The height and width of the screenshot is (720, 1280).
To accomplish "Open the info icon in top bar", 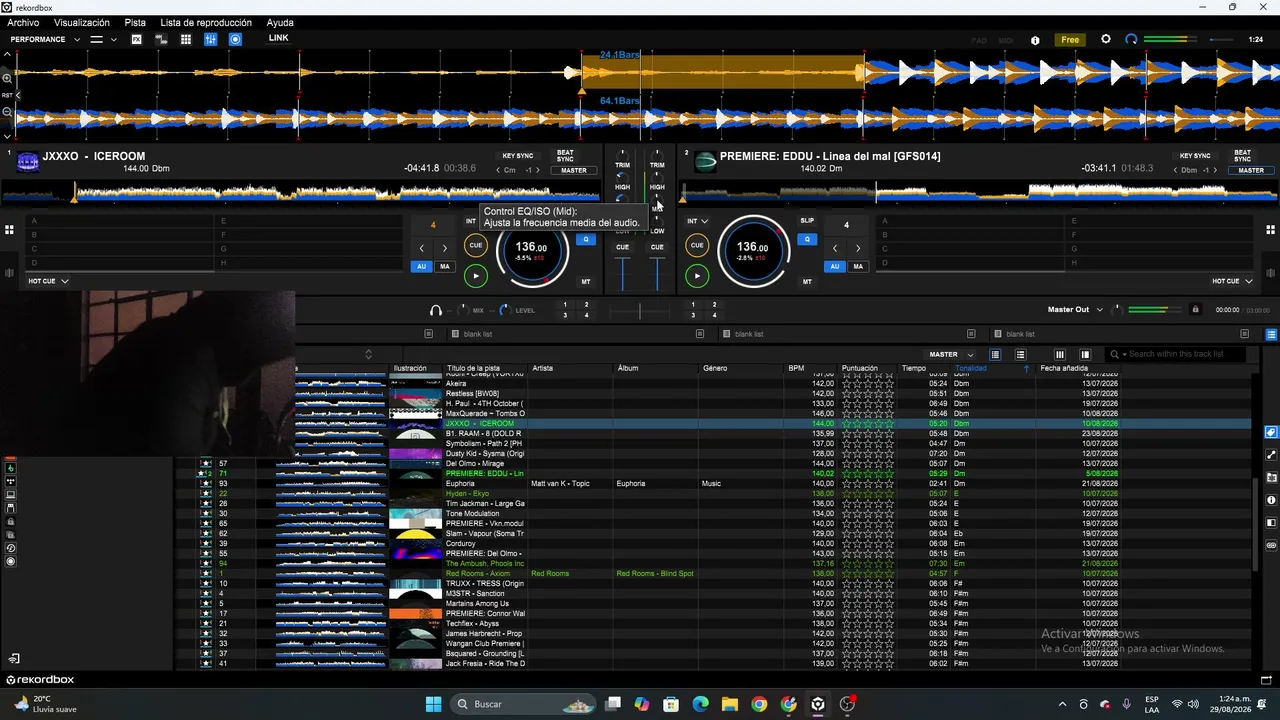I will (x=1035, y=40).
